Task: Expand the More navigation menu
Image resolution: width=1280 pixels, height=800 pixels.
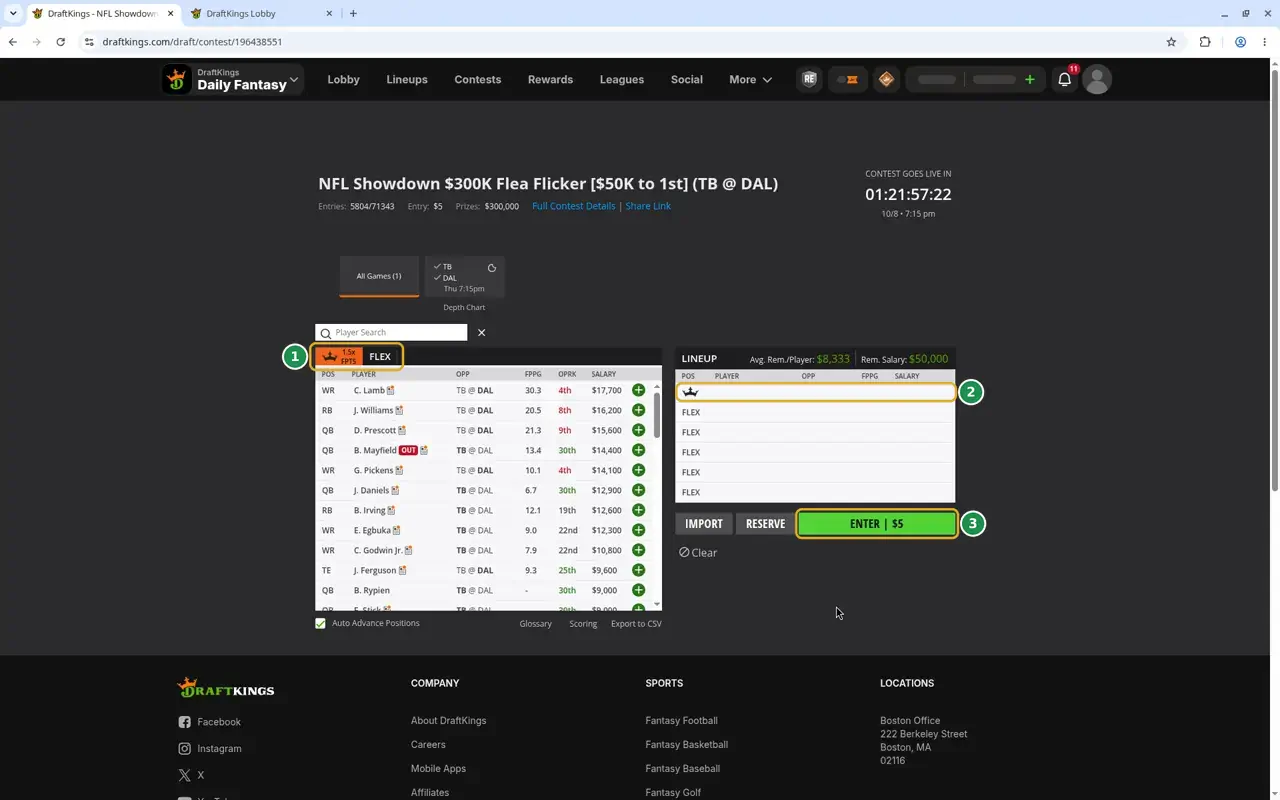Action: [x=750, y=80]
